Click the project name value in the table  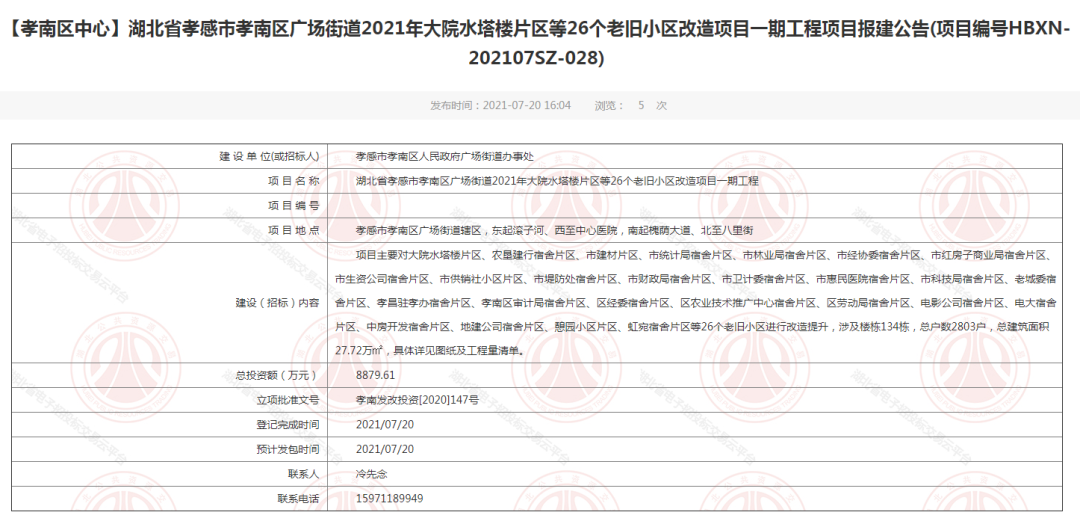click(x=557, y=181)
